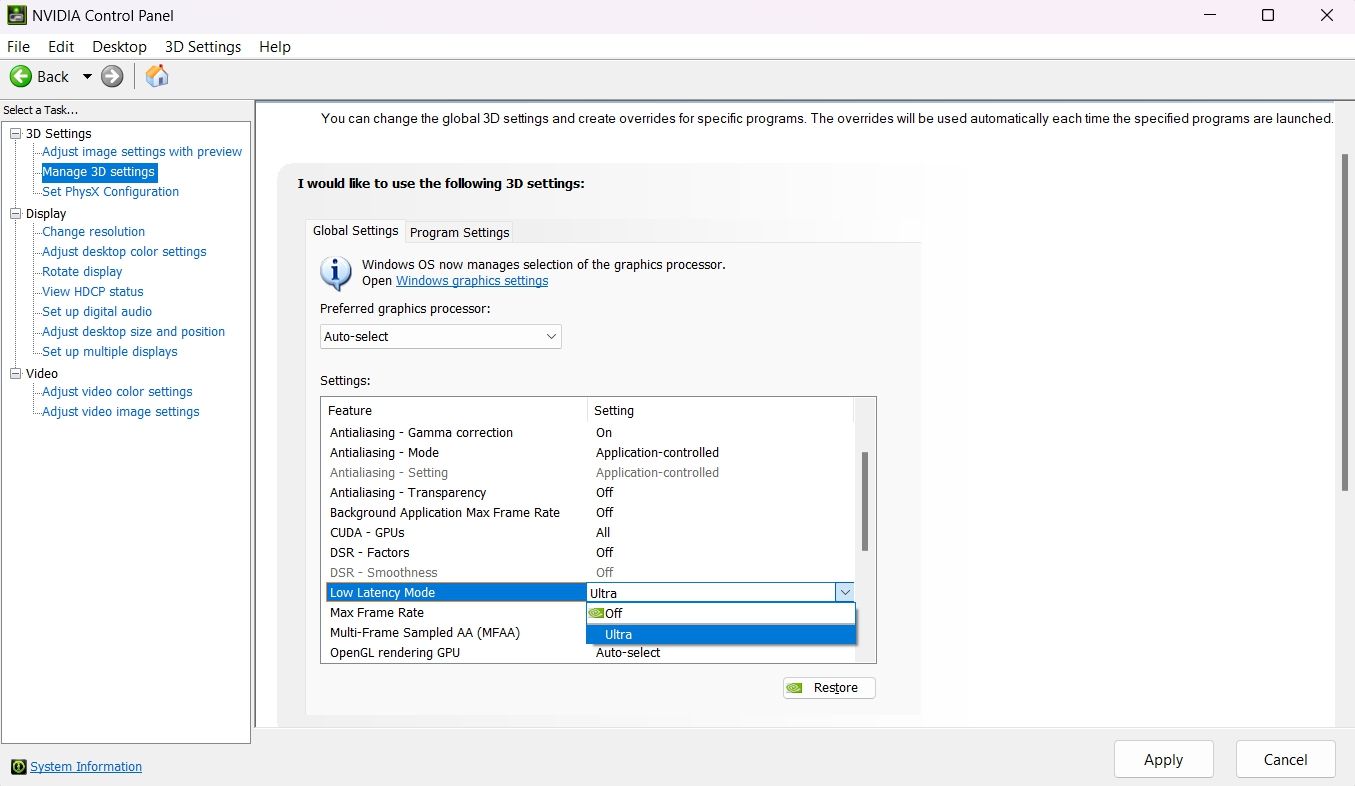Maximize the NVIDIA Control Panel window
Screen dimensions: 1355x786
1268,15
